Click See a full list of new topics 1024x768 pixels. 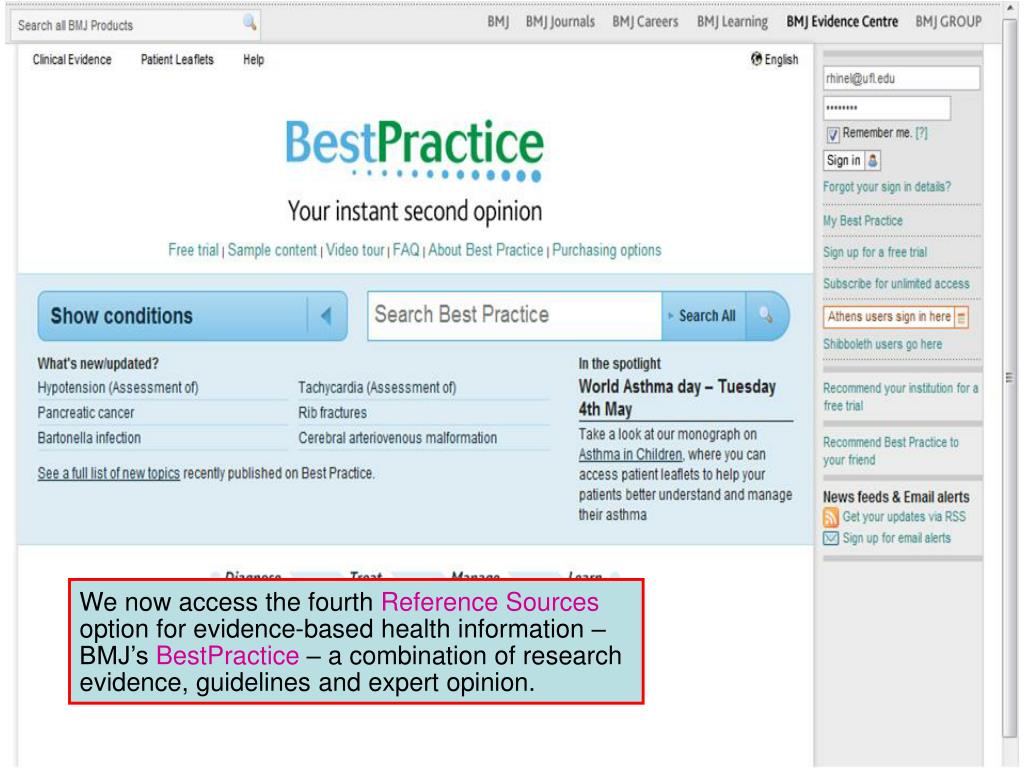click(x=108, y=473)
